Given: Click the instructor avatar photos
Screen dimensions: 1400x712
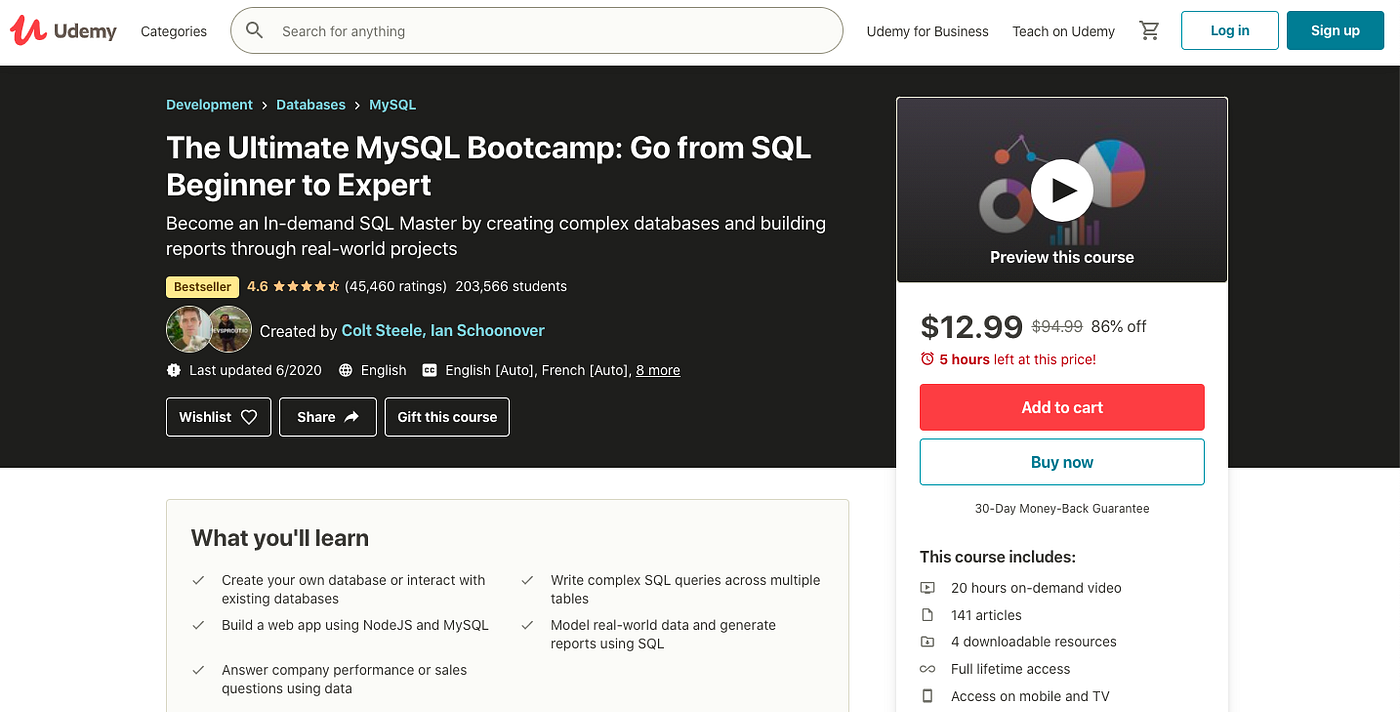Looking at the screenshot, I should (208, 330).
